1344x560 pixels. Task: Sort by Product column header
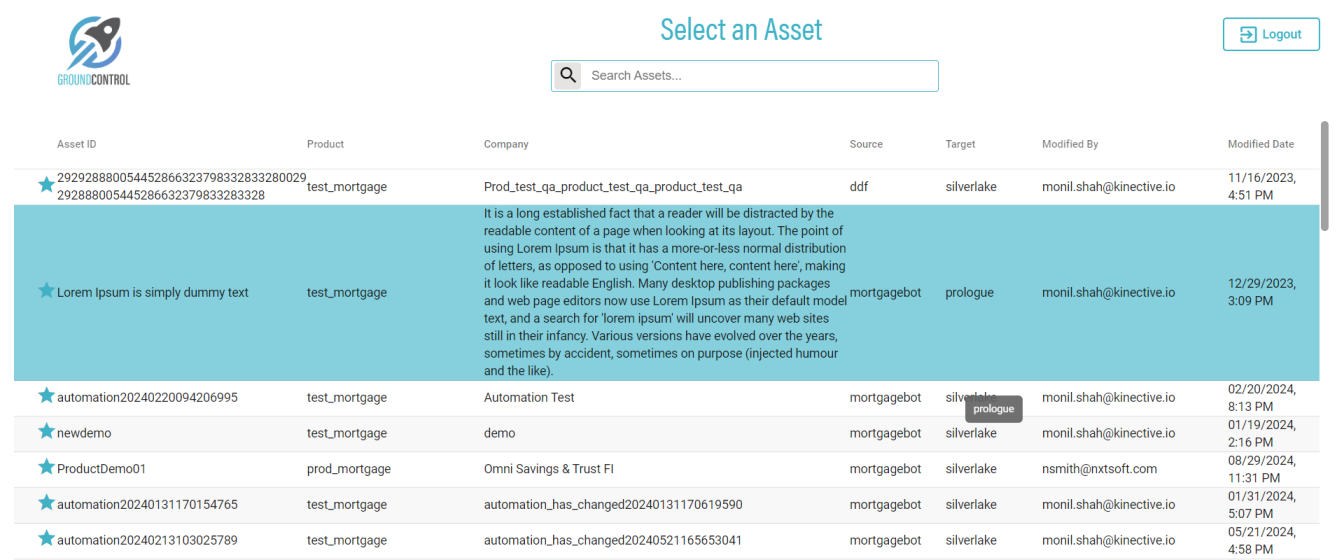coord(325,144)
